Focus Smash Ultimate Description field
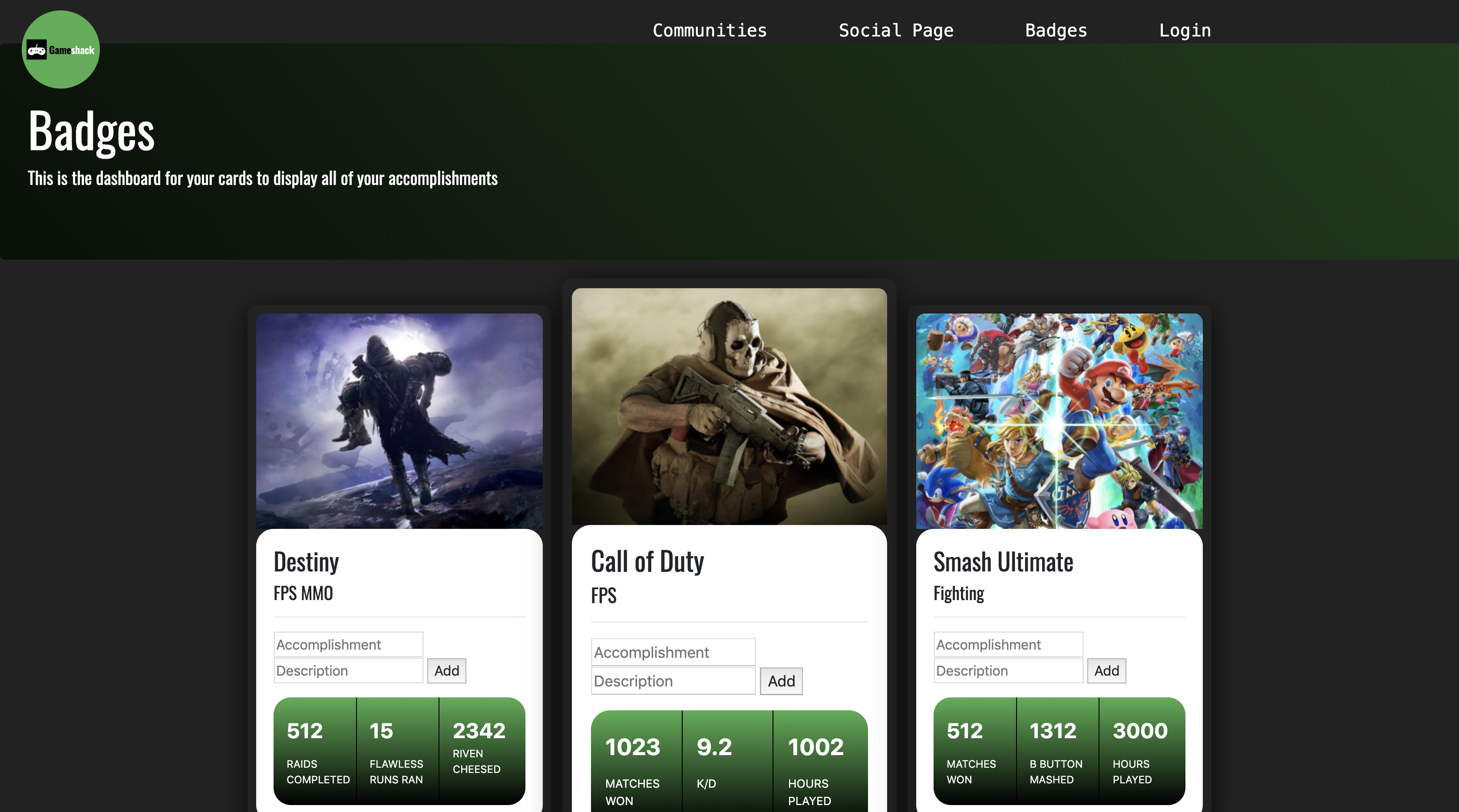The image size is (1459, 812). tap(1007, 670)
